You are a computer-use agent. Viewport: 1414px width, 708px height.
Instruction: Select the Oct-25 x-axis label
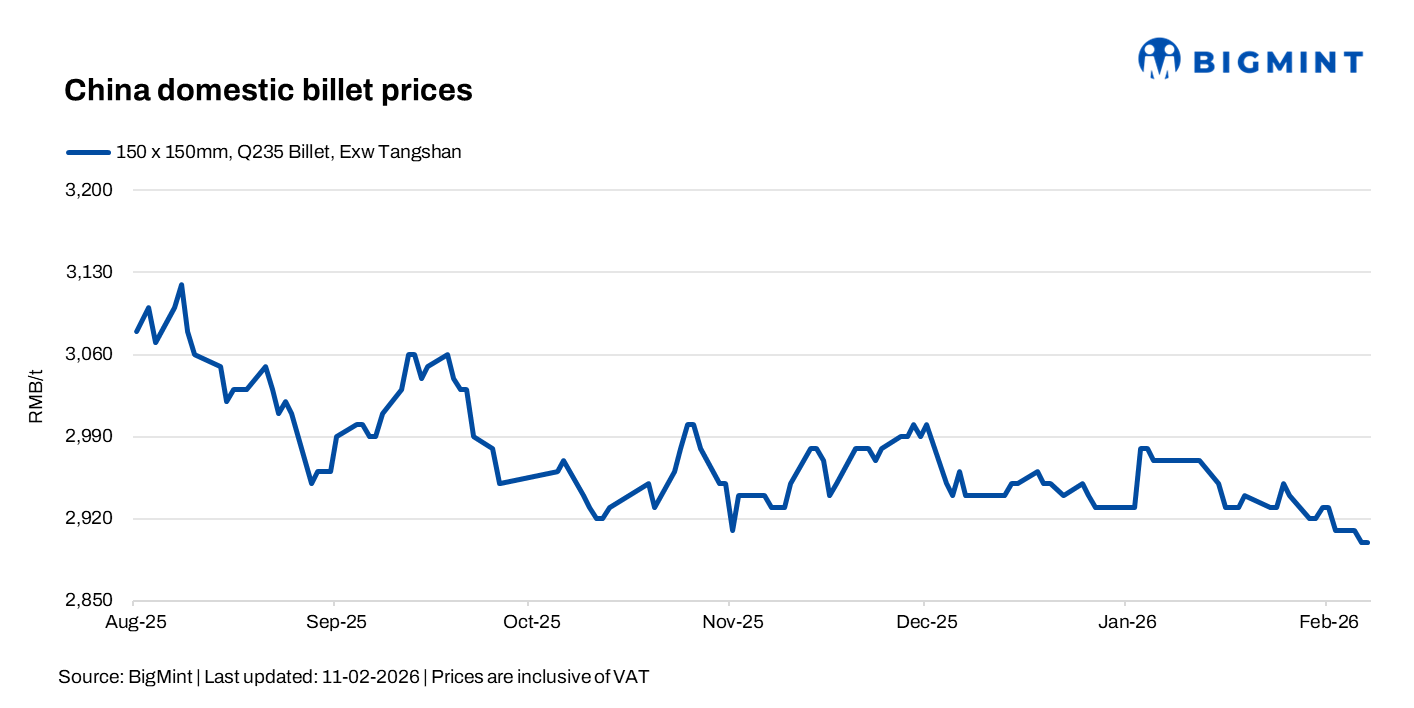point(531,622)
